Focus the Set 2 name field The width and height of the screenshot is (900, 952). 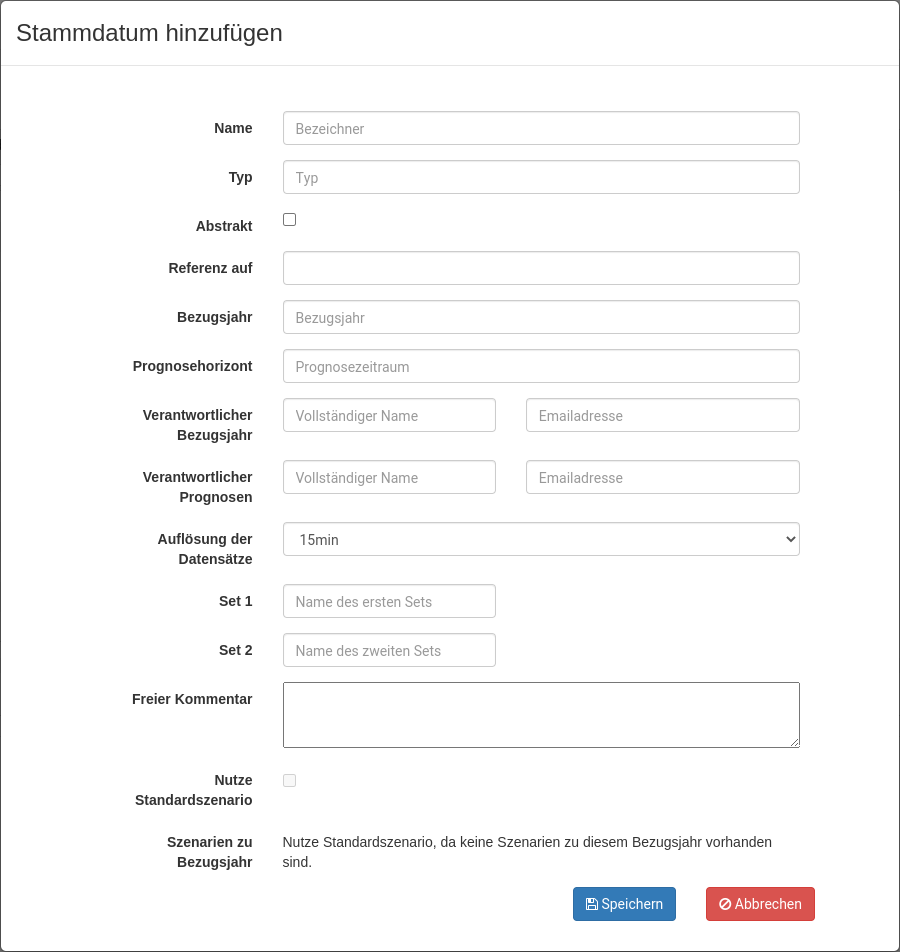coord(389,650)
